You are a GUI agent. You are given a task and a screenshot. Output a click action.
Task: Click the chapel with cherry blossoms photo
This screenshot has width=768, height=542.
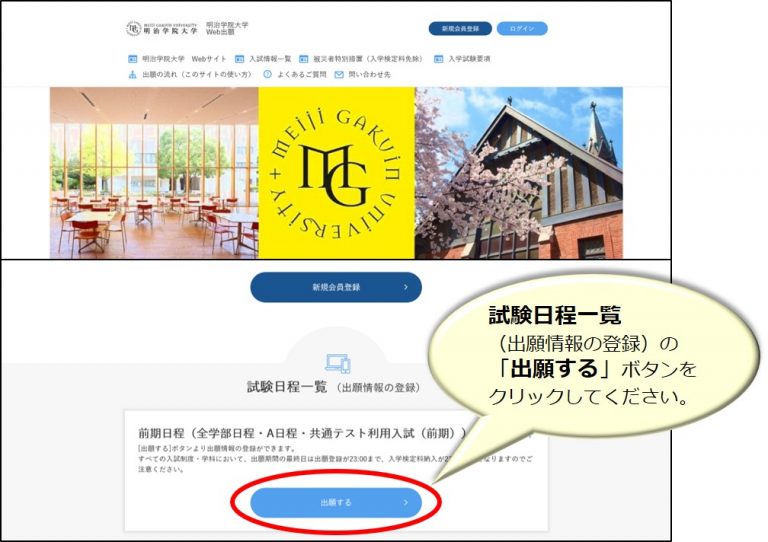point(519,173)
